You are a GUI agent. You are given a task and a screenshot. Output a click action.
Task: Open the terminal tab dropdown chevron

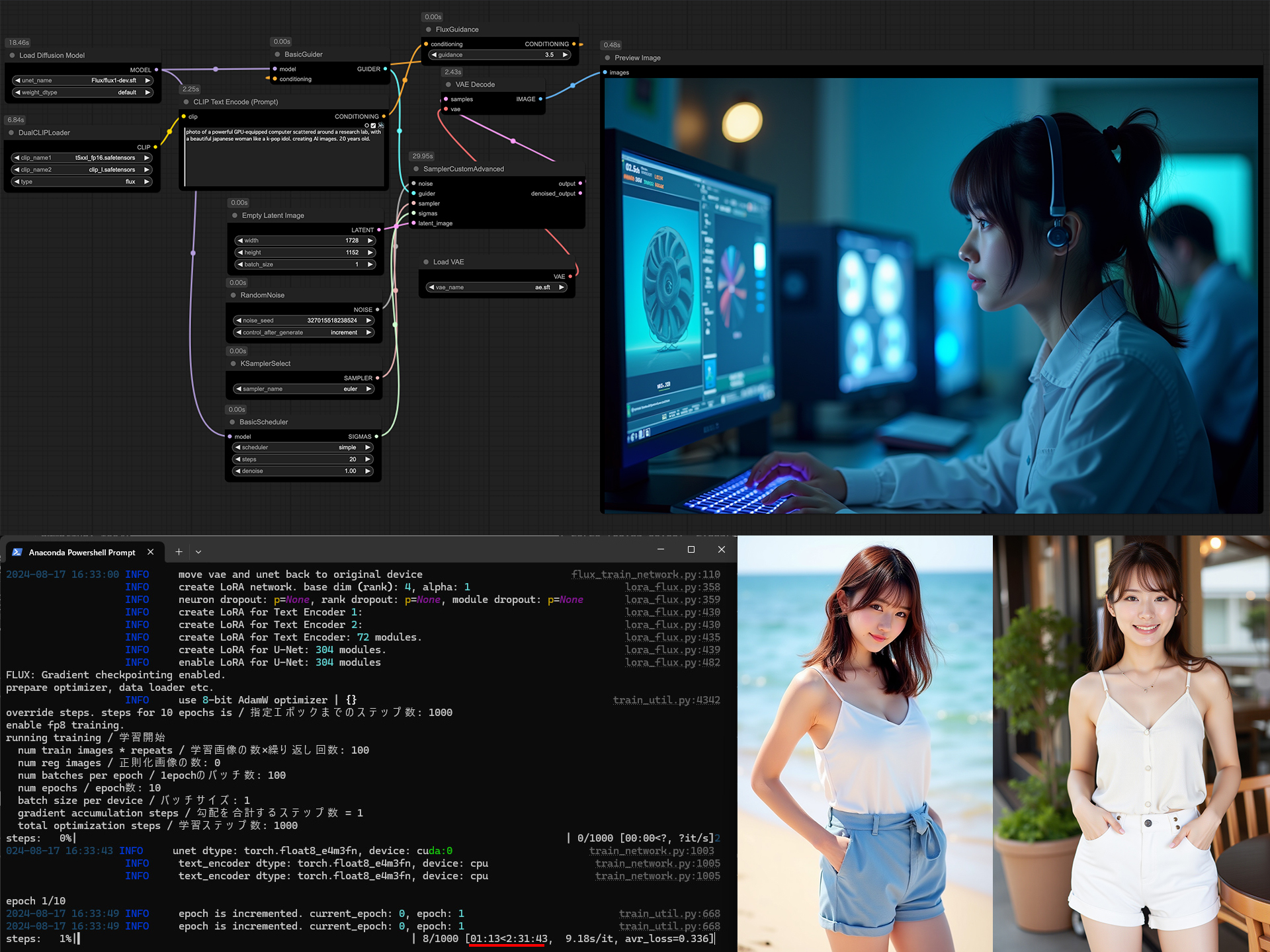click(198, 552)
